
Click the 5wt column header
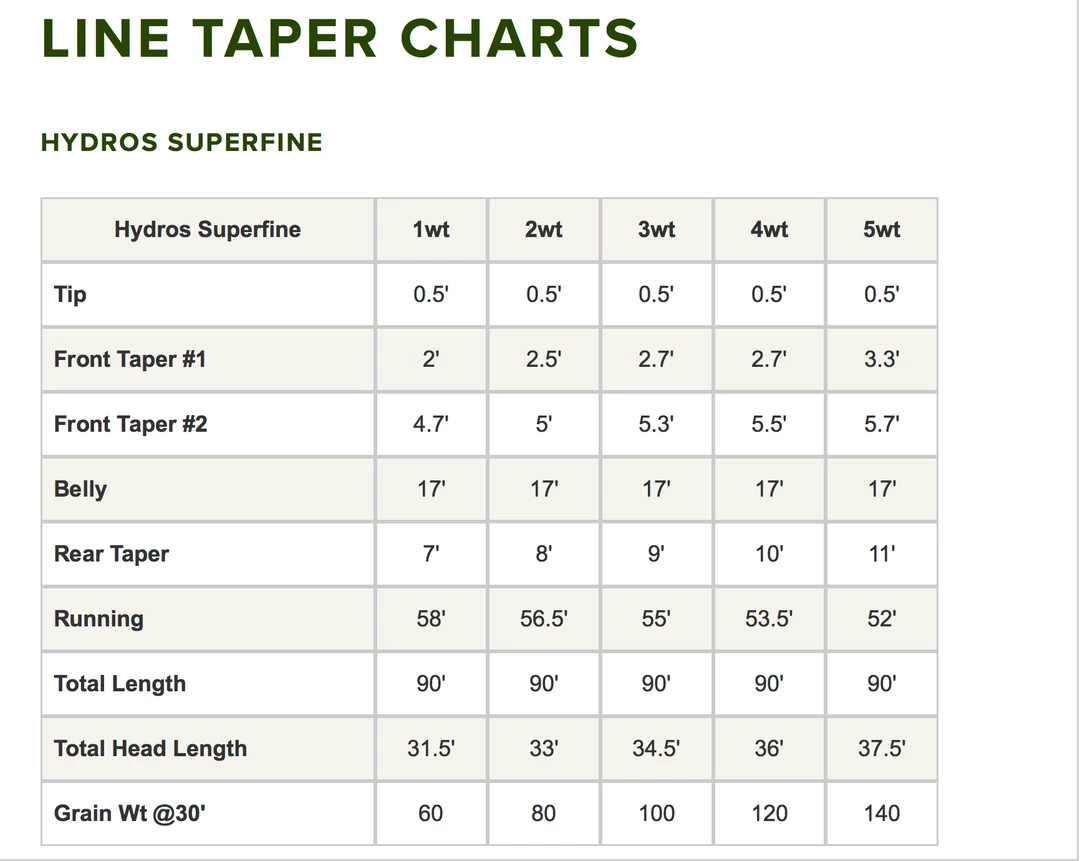[881, 230]
